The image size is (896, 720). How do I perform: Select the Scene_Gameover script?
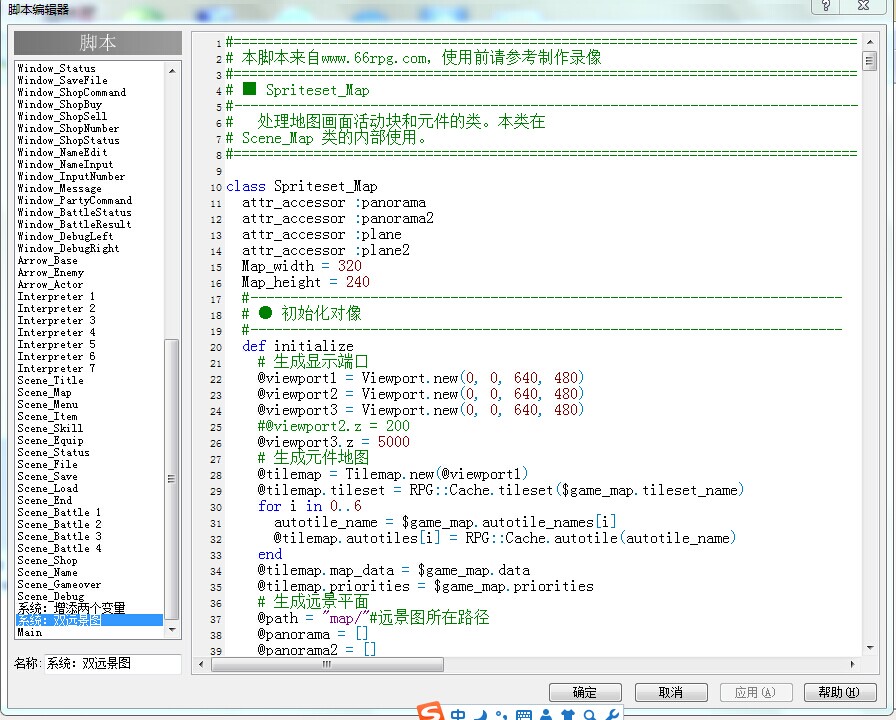point(89,585)
